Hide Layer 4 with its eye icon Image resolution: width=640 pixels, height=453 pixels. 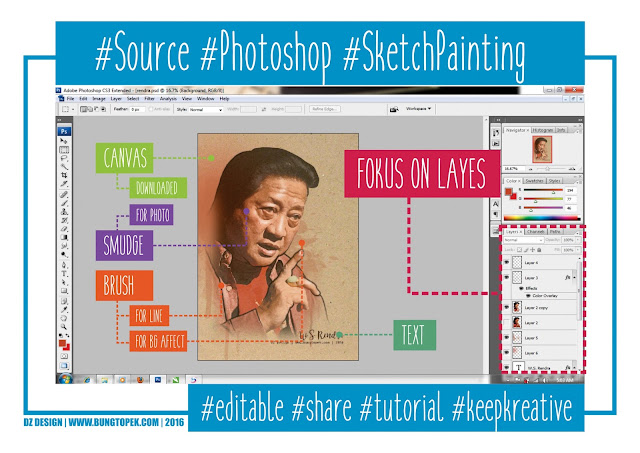tap(507, 262)
